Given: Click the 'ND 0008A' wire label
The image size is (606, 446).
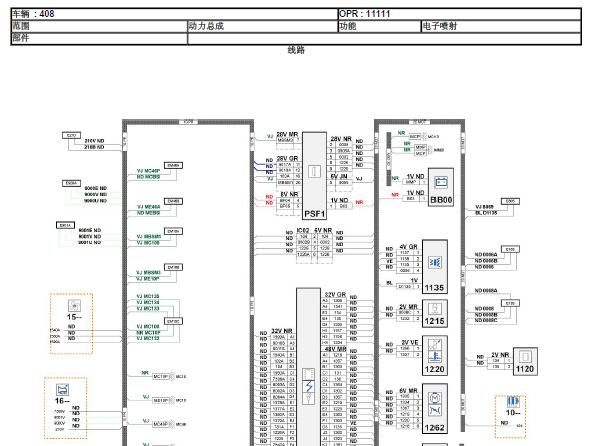Looking at the screenshot, I should point(486,290).
